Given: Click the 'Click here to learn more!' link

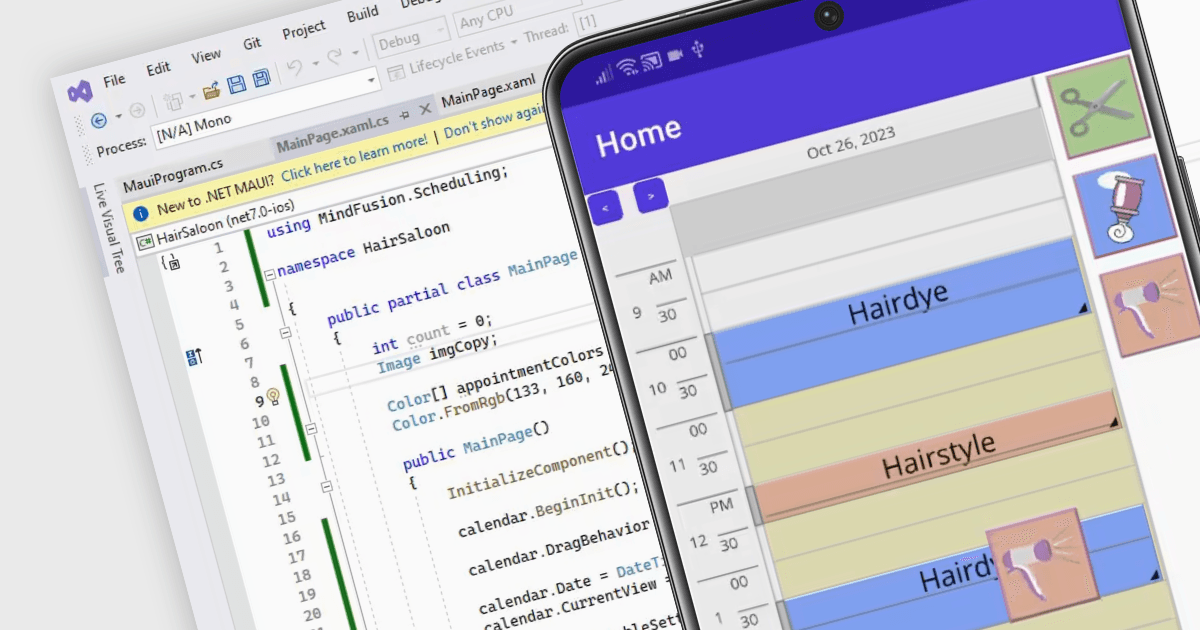Looking at the screenshot, I should (354, 159).
